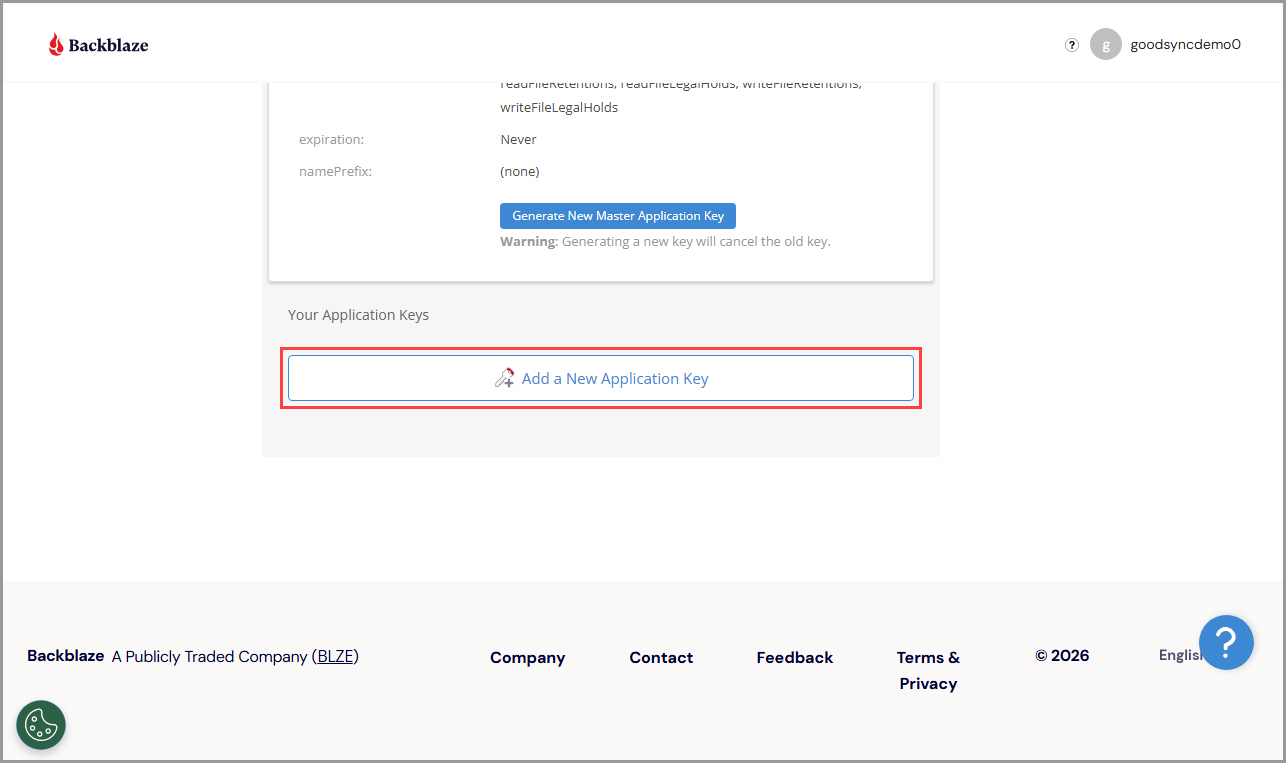Click the Backblaze logo in header
This screenshot has height=763, width=1286.
(99, 44)
